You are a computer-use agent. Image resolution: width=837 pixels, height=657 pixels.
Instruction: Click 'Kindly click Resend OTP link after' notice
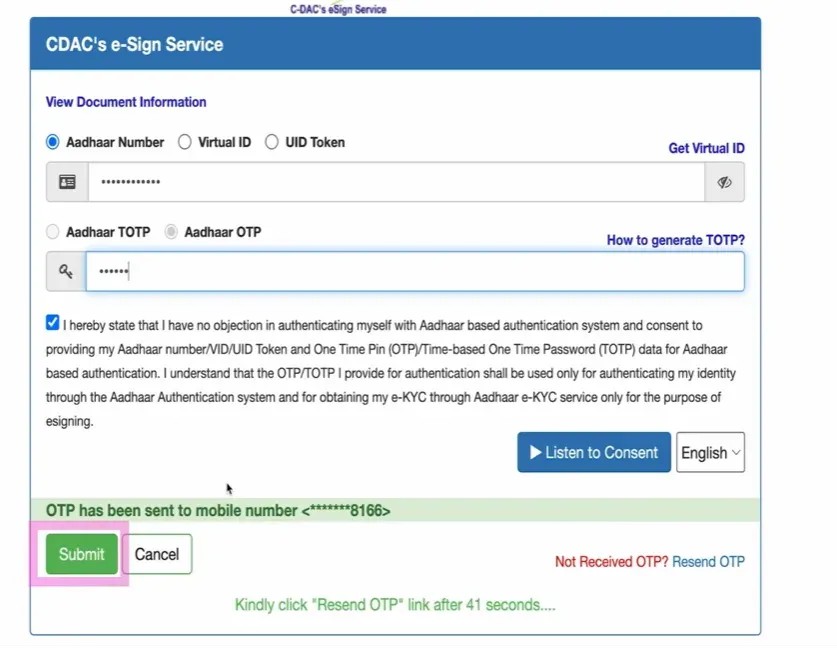(395, 605)
